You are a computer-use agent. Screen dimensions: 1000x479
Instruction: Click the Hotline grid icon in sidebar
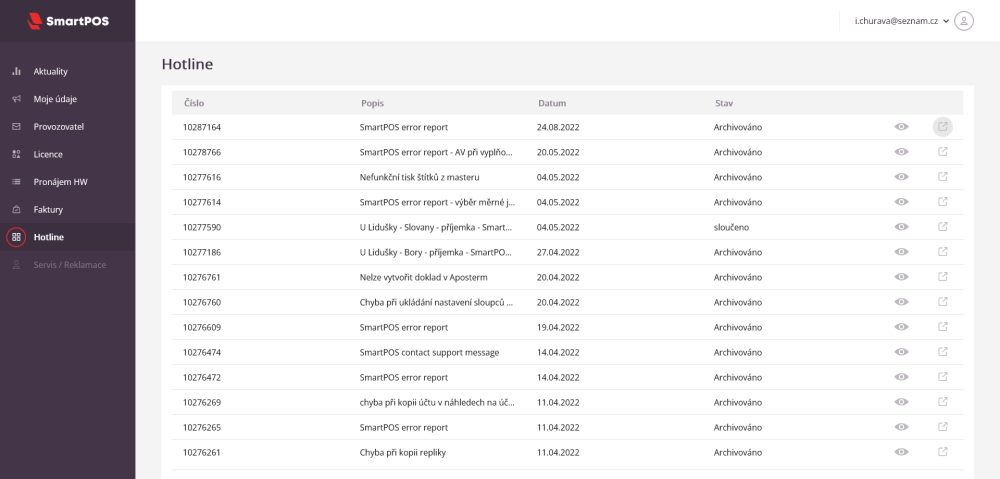pyautogui.click(x=16, y=237)
